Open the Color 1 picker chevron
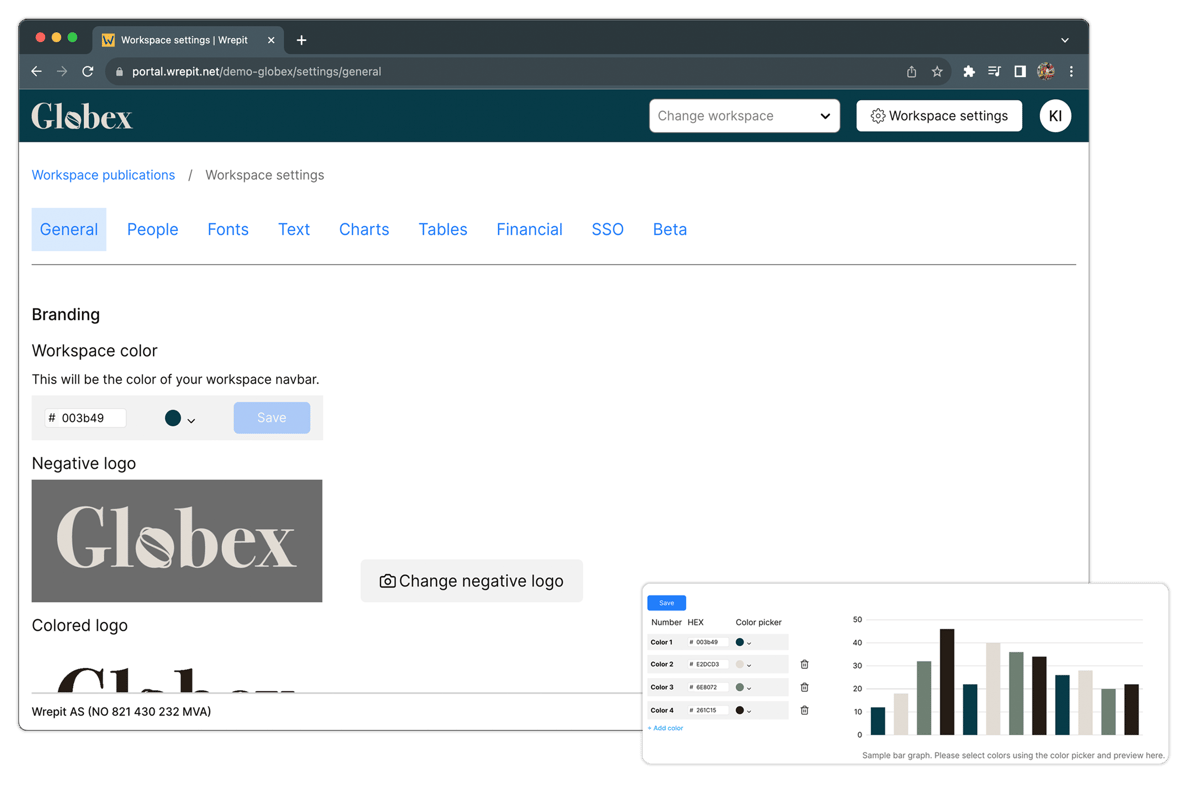 pyautogui.click(x=749, y=643)
